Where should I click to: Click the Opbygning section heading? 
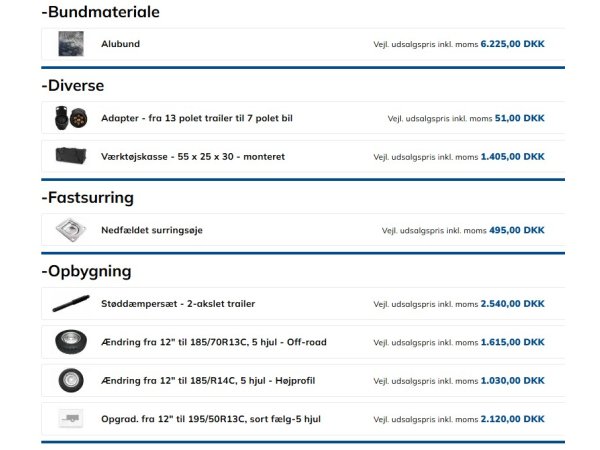86,271
